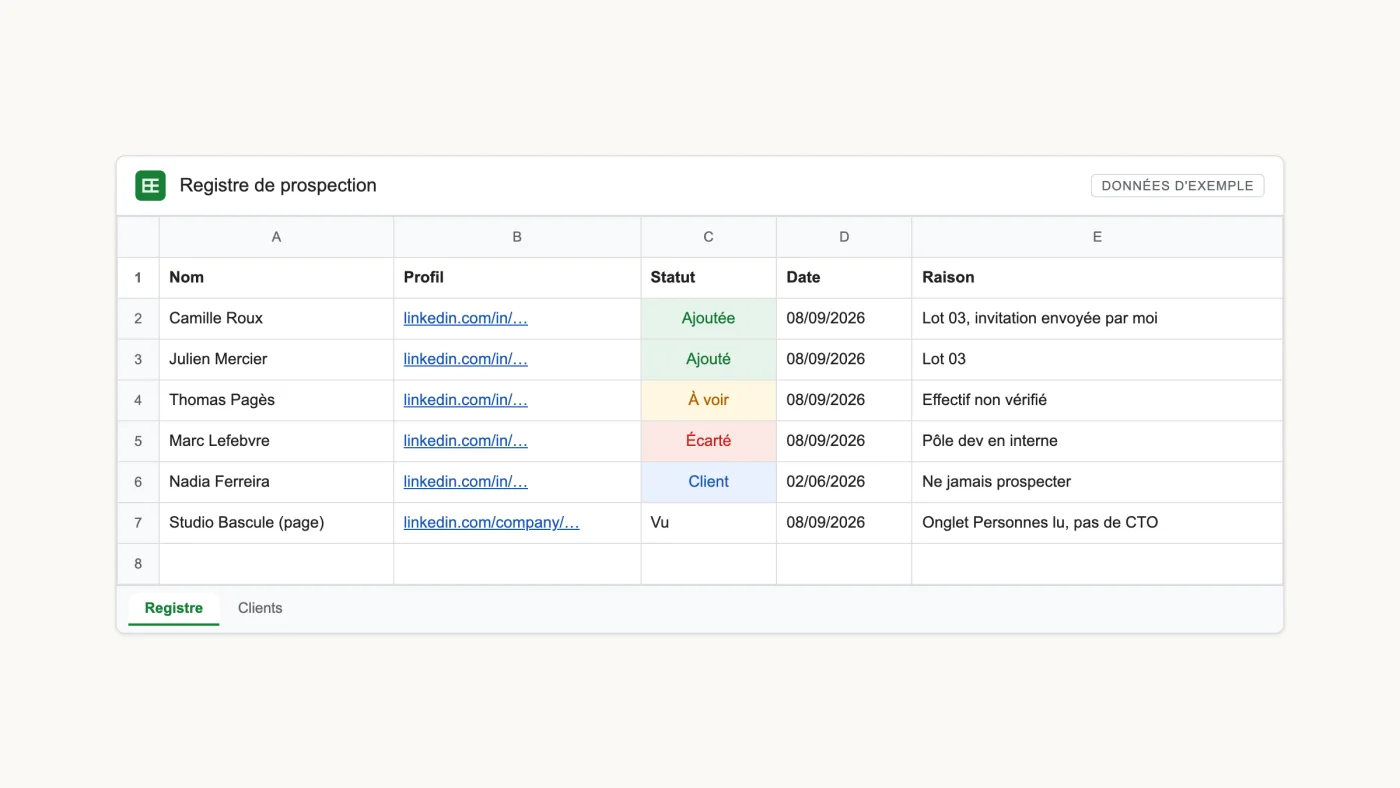Click the Camille Roux name cell

tap(276, 319)
